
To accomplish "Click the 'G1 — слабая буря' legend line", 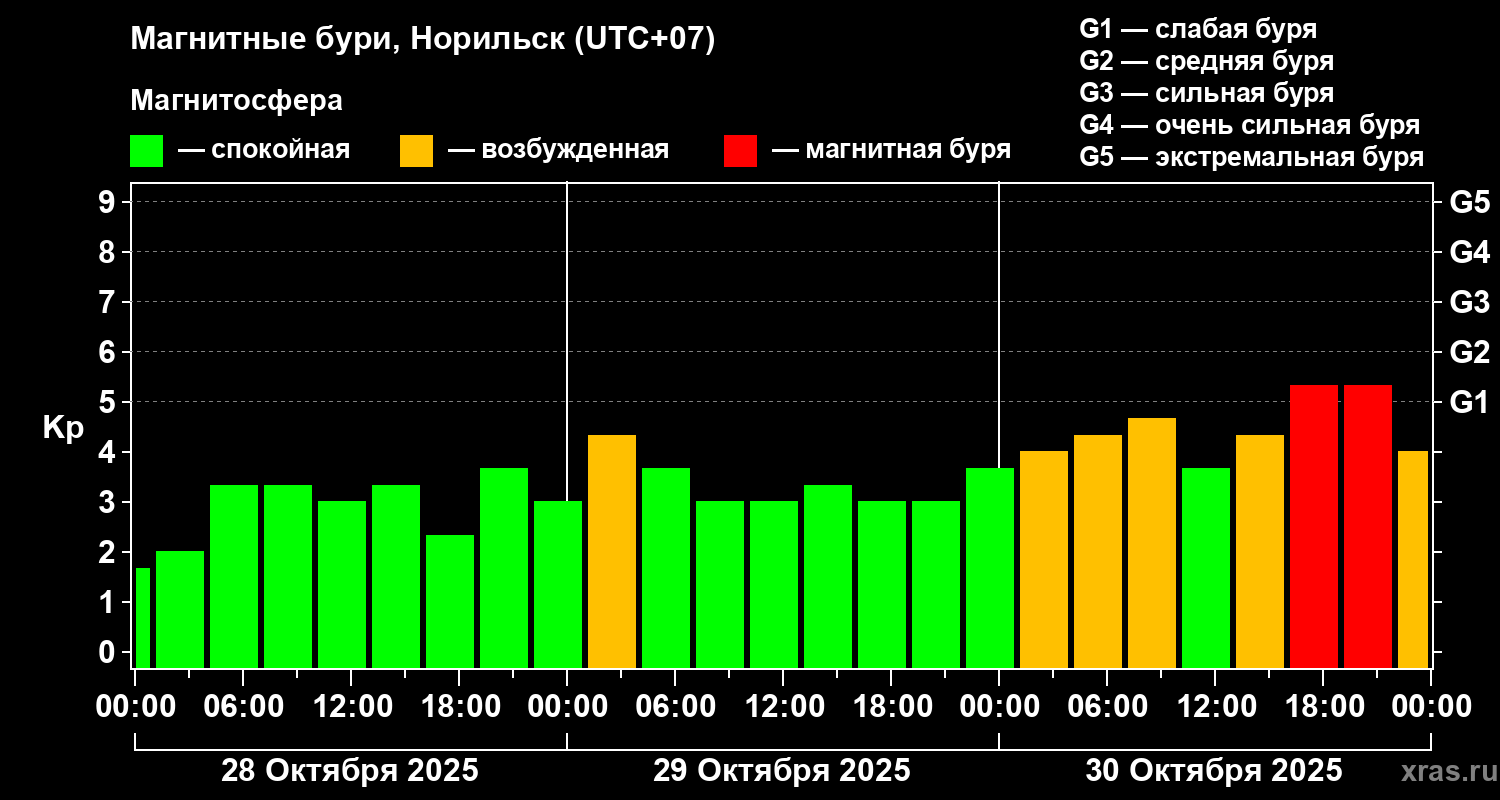I will pos(1198,29).
